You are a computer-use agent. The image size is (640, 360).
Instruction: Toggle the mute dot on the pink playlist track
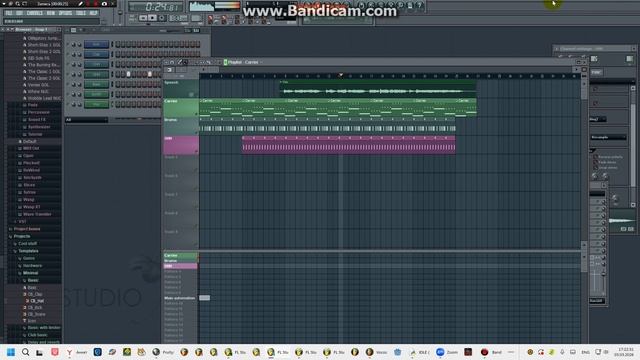[196, 151]
